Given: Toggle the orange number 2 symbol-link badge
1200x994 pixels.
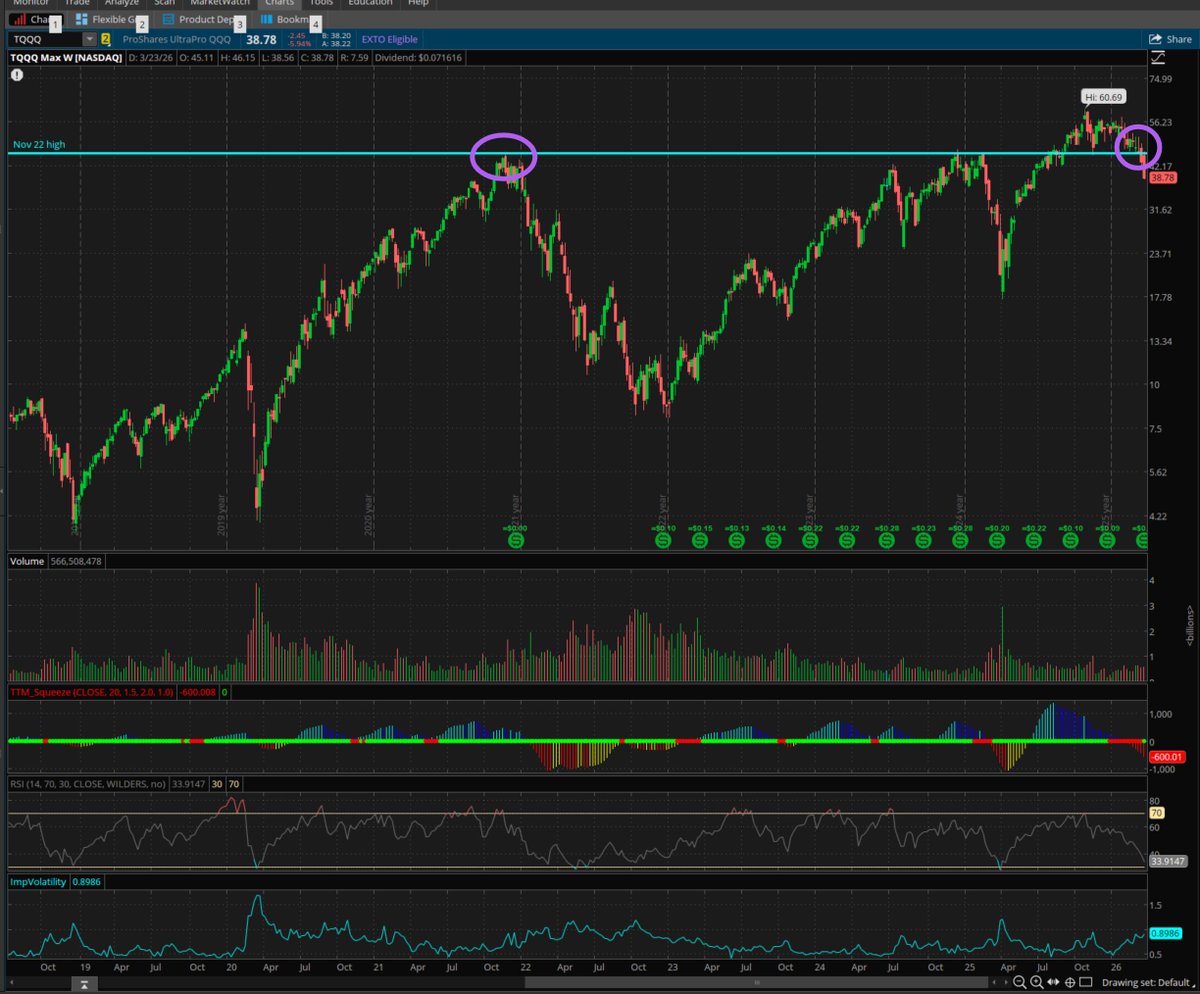Looking at the screenshot, I should 105,39.
